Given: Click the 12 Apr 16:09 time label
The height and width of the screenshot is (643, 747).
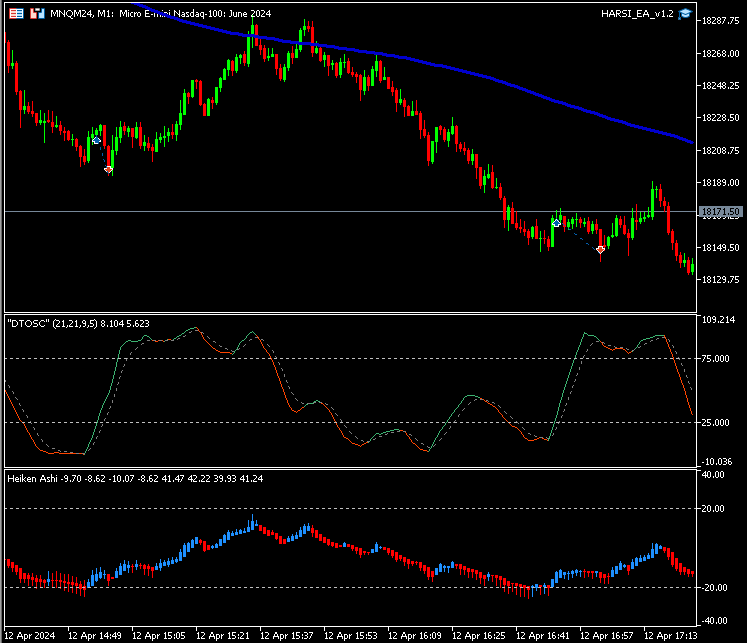Looking at the screenshot, I should point(415,636).
